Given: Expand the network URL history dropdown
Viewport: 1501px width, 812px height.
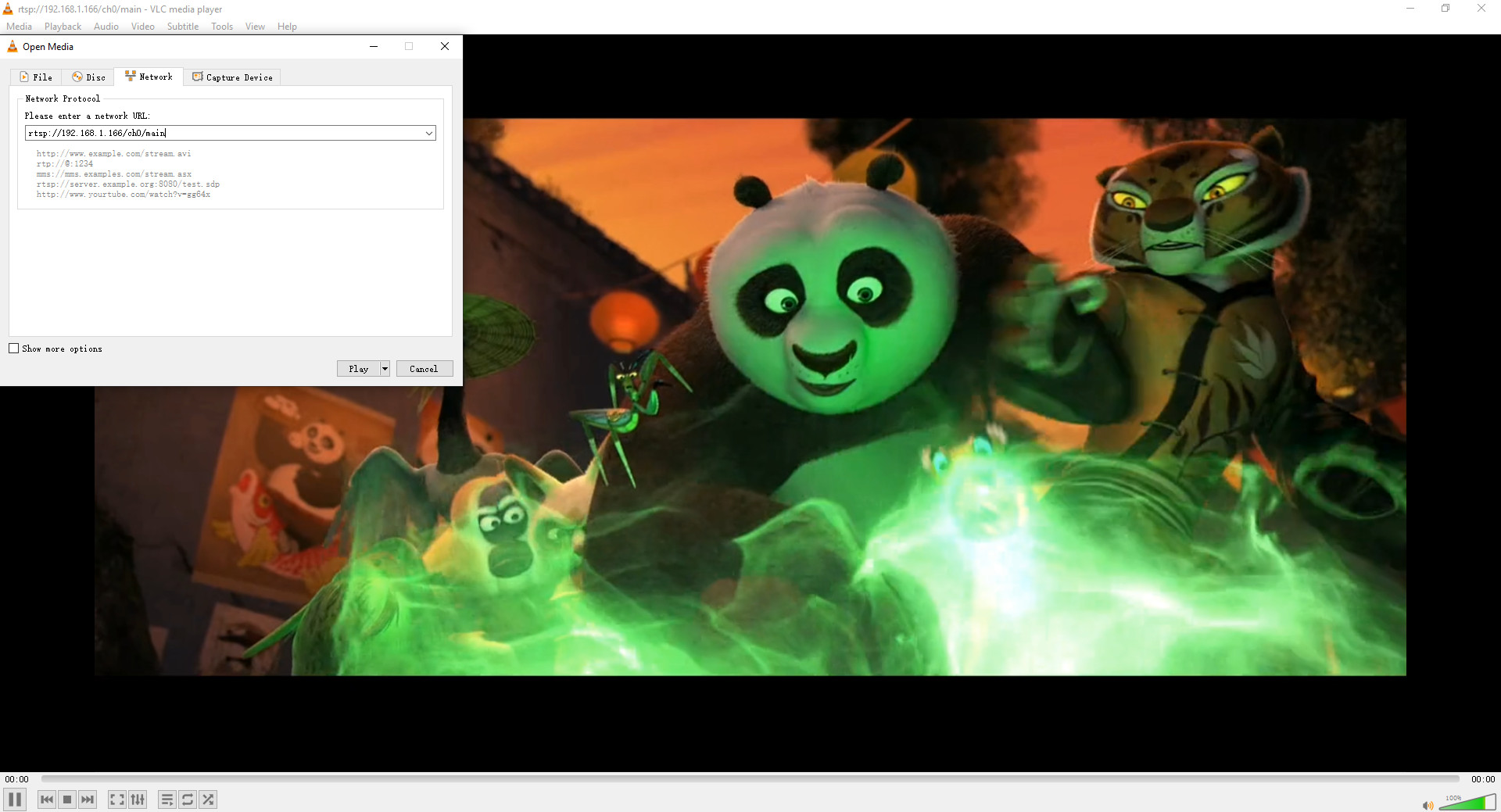Looking at the screenshot, I should pyautogui.click(x=429, y=133).
